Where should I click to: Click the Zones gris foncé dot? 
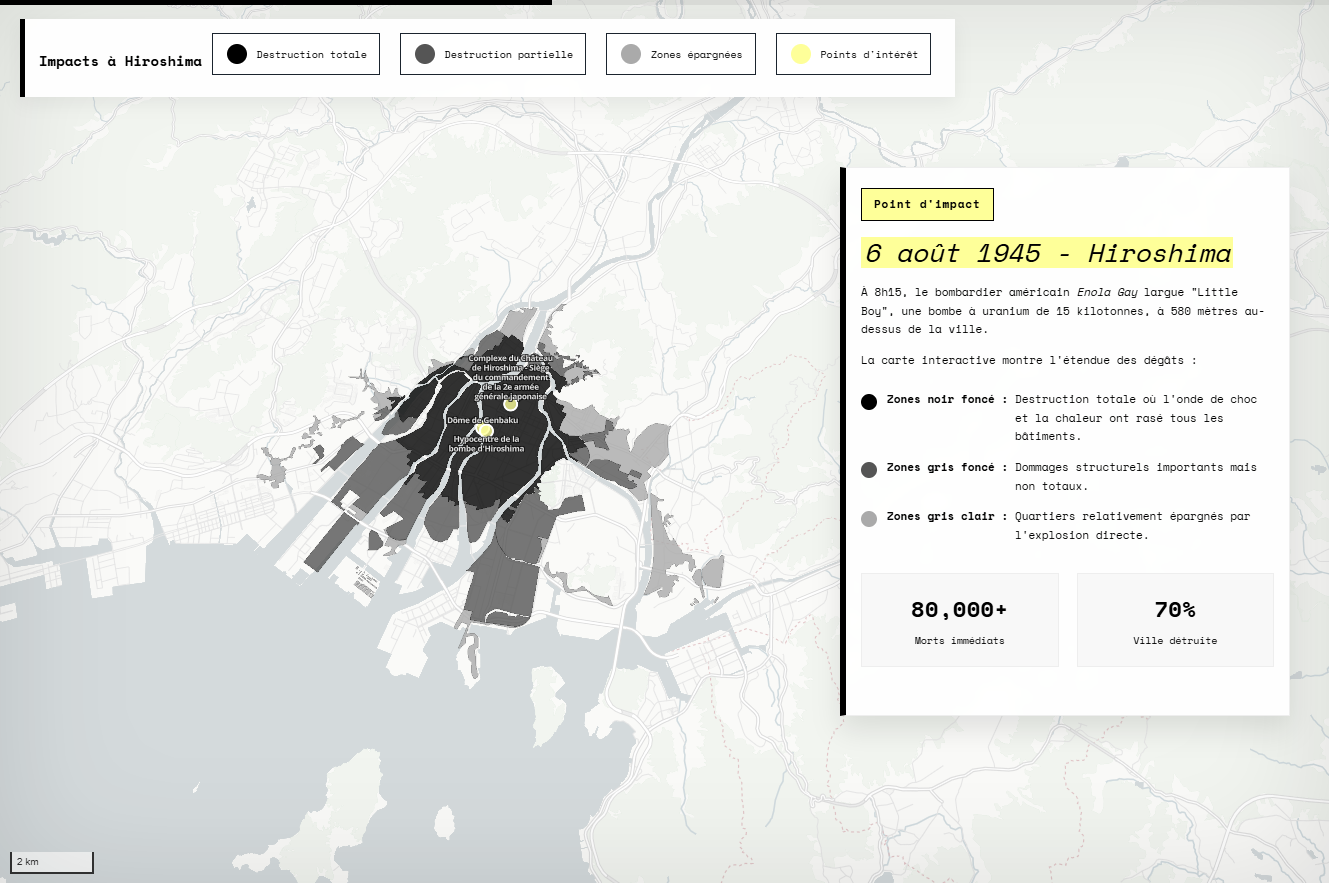point(869,469)
